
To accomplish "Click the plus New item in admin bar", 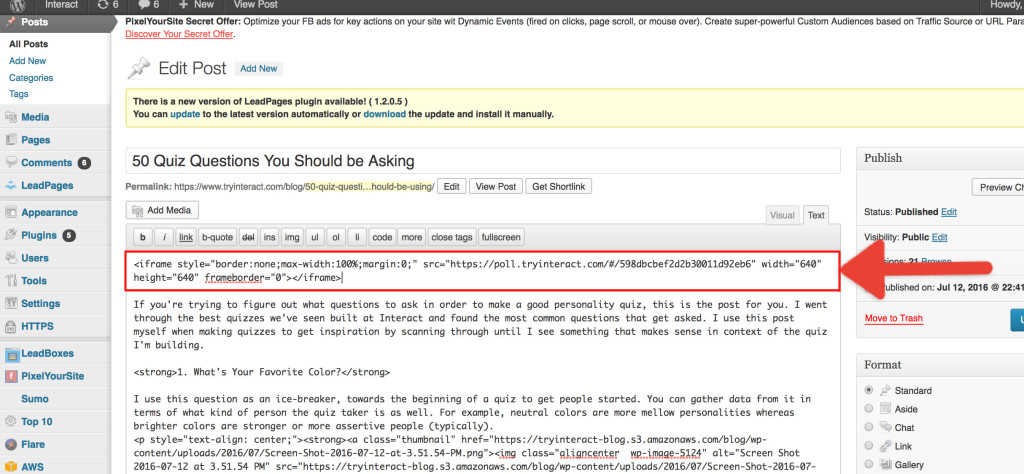I will click(x=196, y=5).
